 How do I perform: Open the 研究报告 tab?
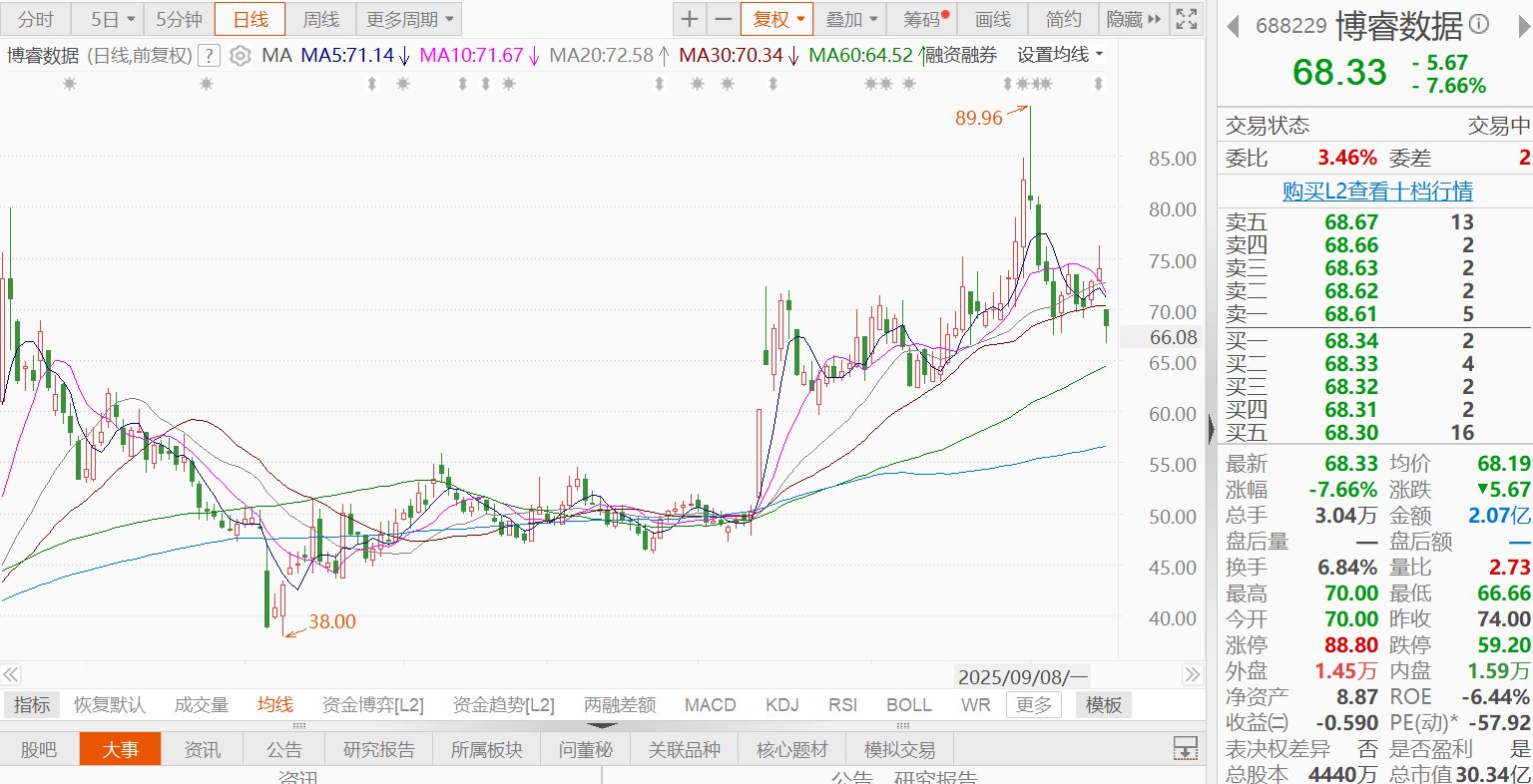pyautogui.click(x=379, y=749)
